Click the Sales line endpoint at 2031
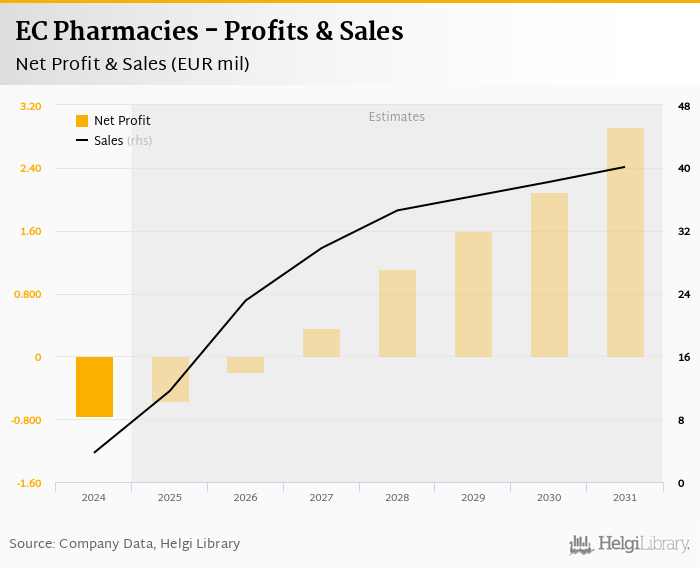 coord(625,167)
